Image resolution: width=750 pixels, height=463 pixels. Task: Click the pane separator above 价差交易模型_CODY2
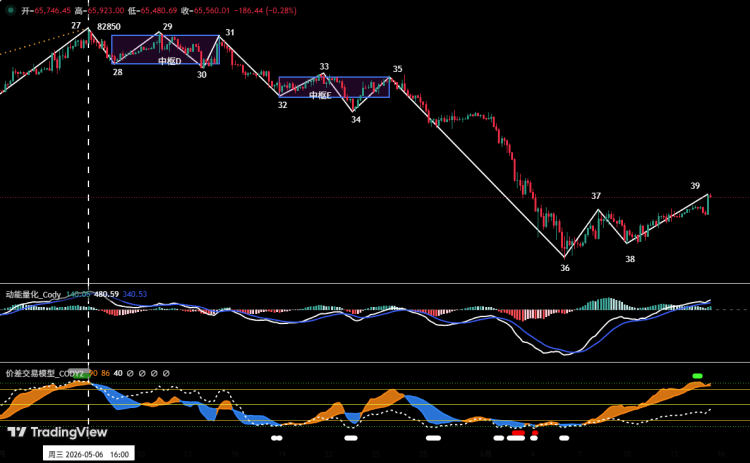point(375,362)
